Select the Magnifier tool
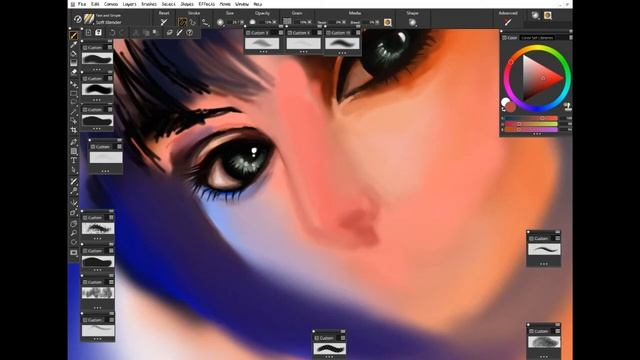Image resolution: width=640 pixels, height=360 pixels. [73, 233]
